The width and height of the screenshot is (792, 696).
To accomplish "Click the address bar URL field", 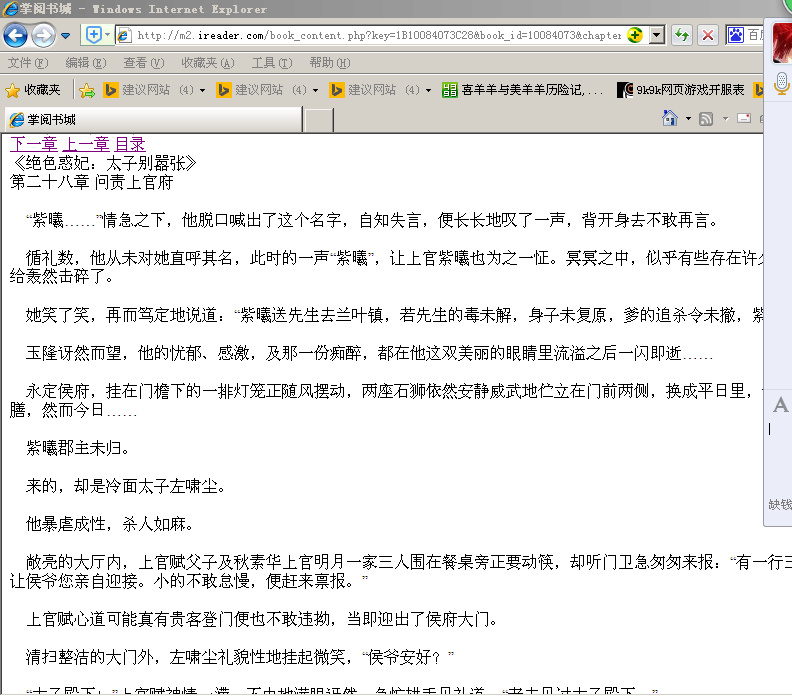I will pos(379,35).
